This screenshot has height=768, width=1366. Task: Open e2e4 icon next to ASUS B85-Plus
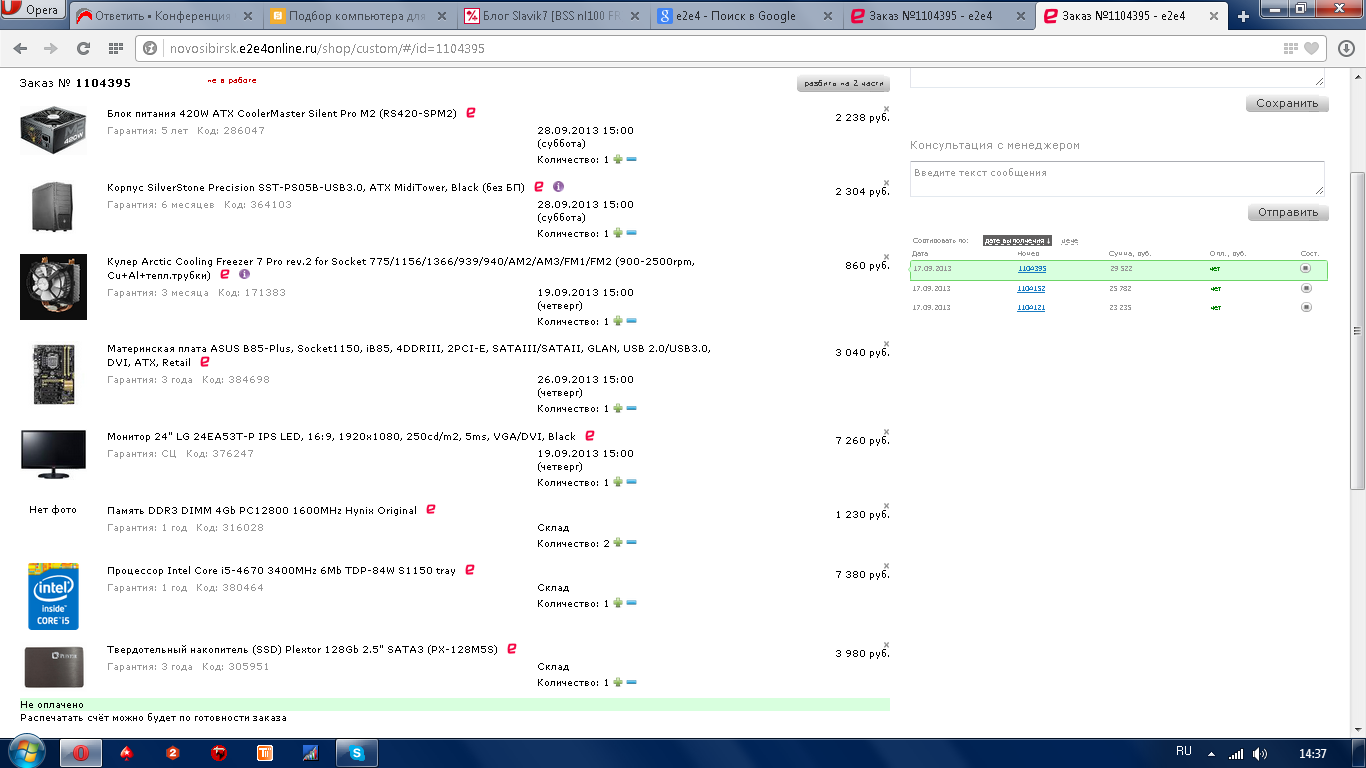(x=204, y=362)
